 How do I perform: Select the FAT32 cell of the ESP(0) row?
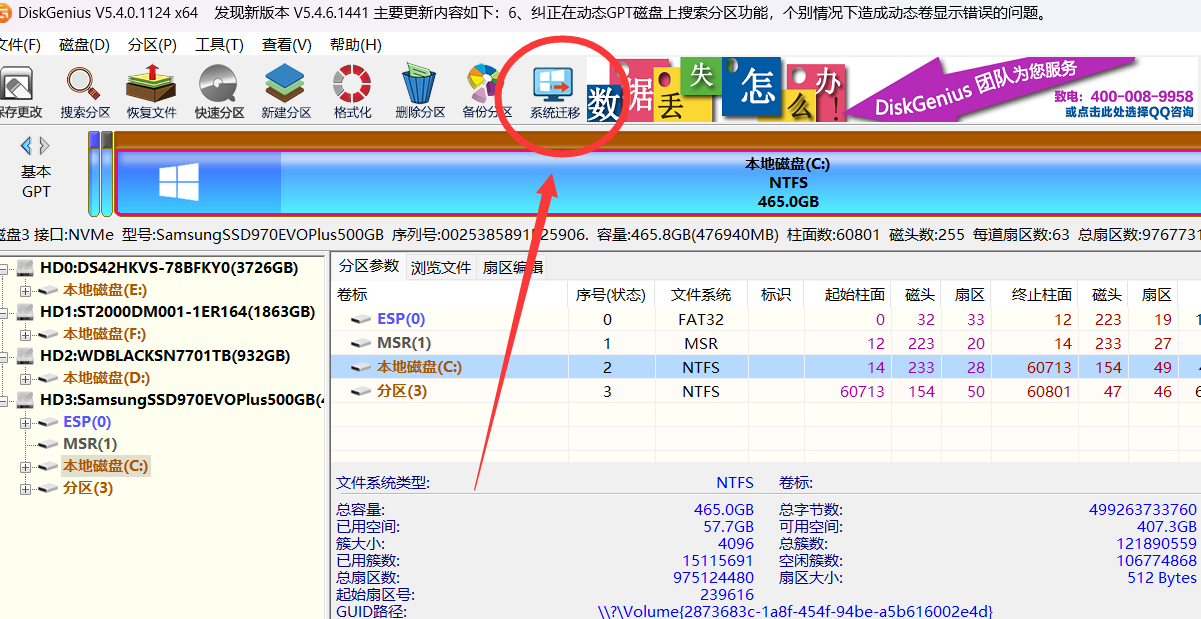pos(701,320)
